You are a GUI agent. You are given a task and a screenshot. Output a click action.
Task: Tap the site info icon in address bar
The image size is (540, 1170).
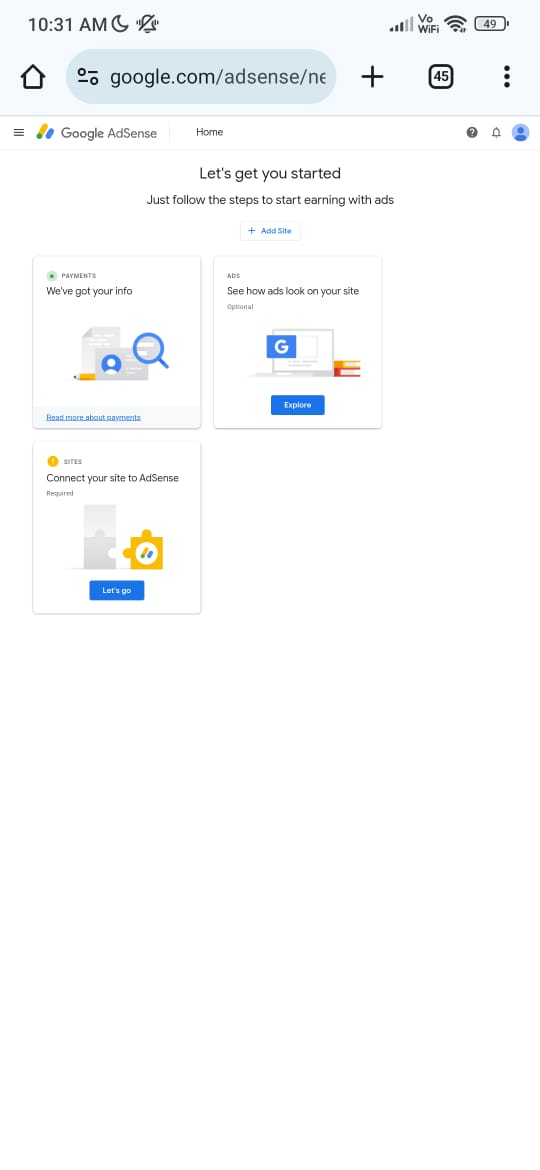(x=88, y=76)
